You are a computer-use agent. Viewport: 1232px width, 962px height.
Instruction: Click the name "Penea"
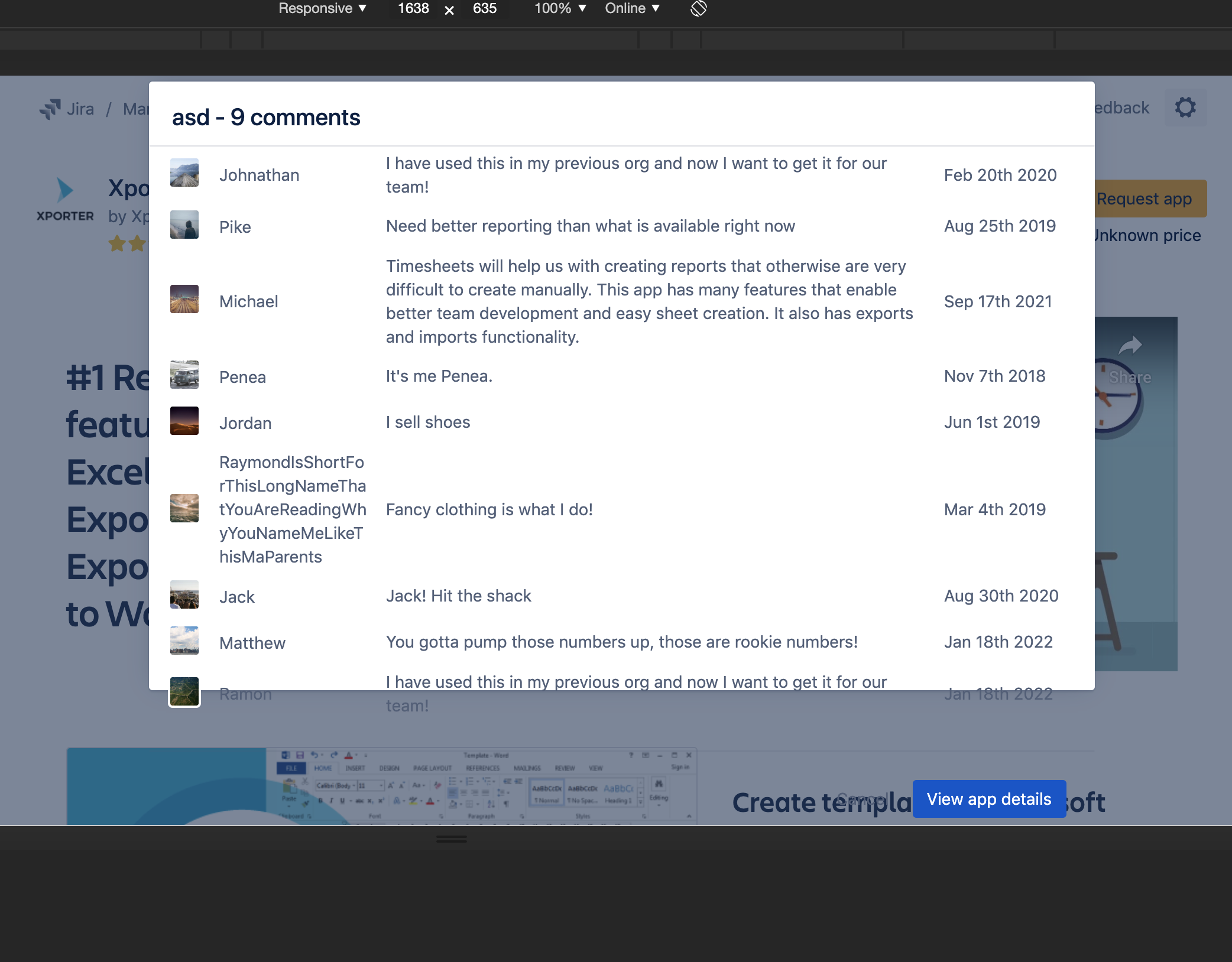point(242,377)
